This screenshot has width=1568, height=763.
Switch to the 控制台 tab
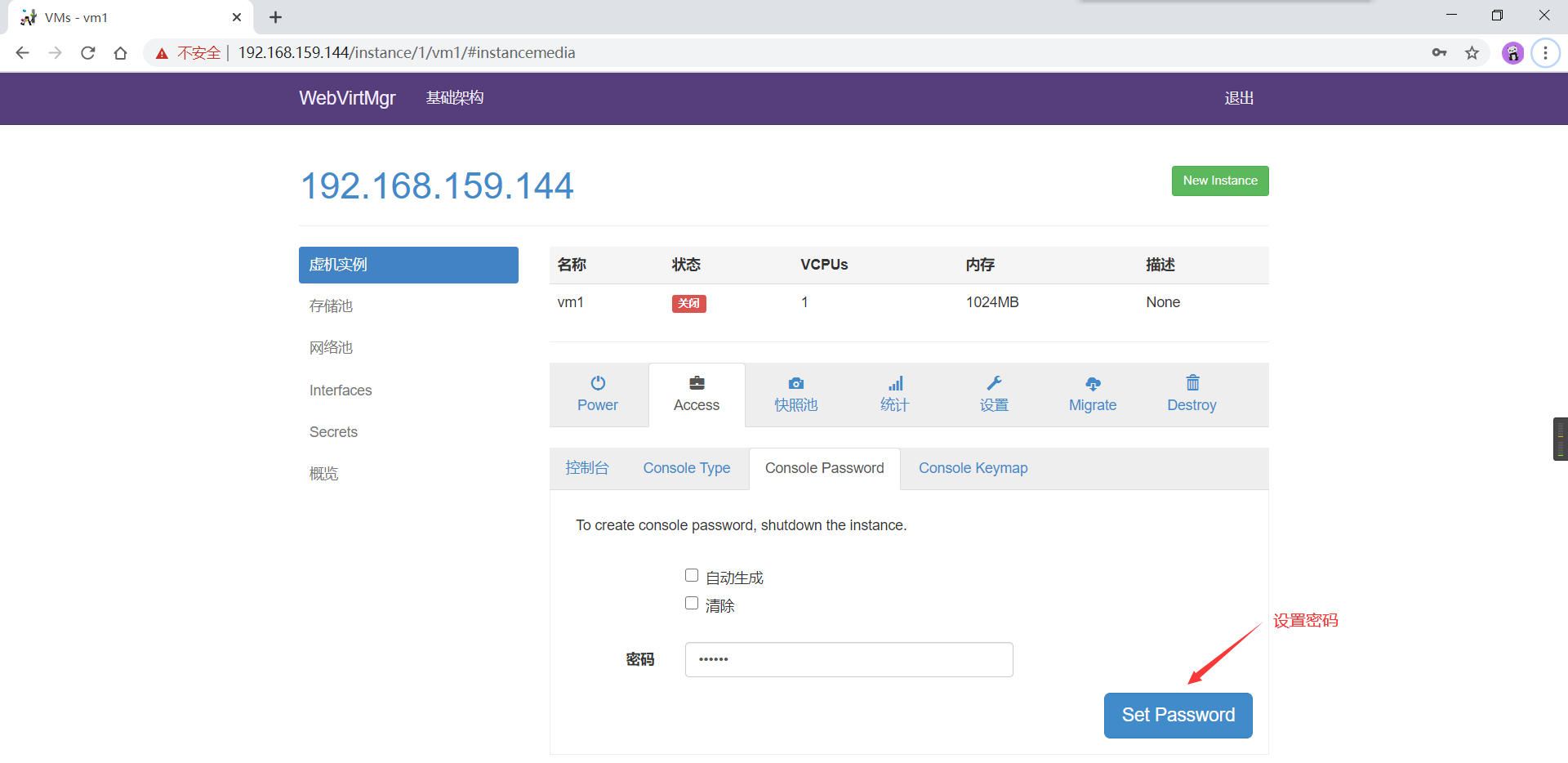[587, 468]
